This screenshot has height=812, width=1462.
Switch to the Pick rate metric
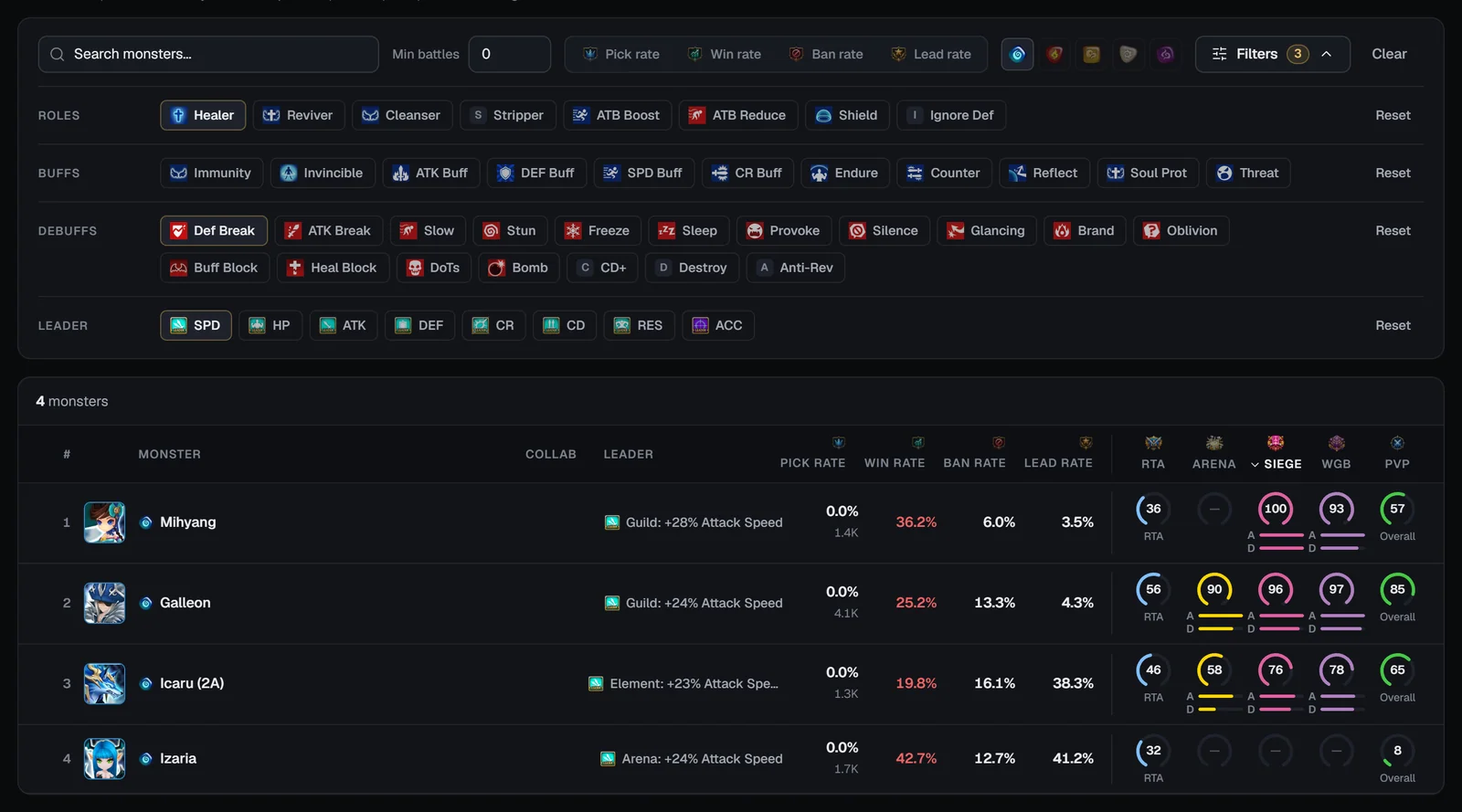click(x=621, y=54)
